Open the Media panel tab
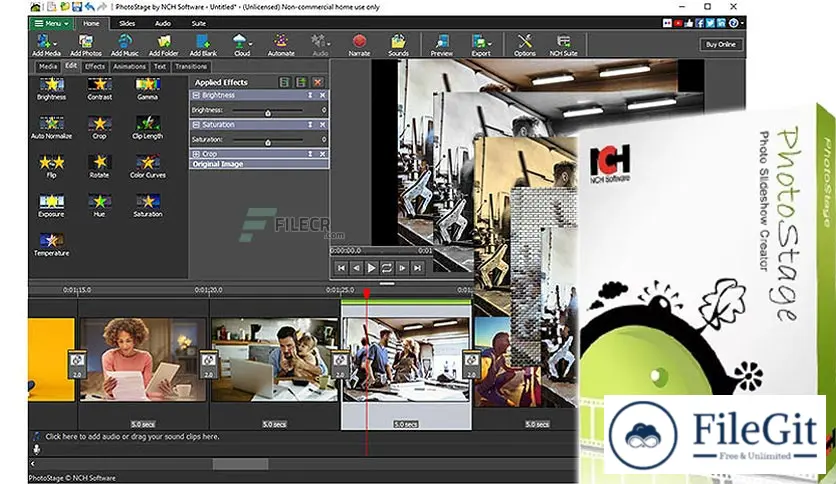 (48, 67)
